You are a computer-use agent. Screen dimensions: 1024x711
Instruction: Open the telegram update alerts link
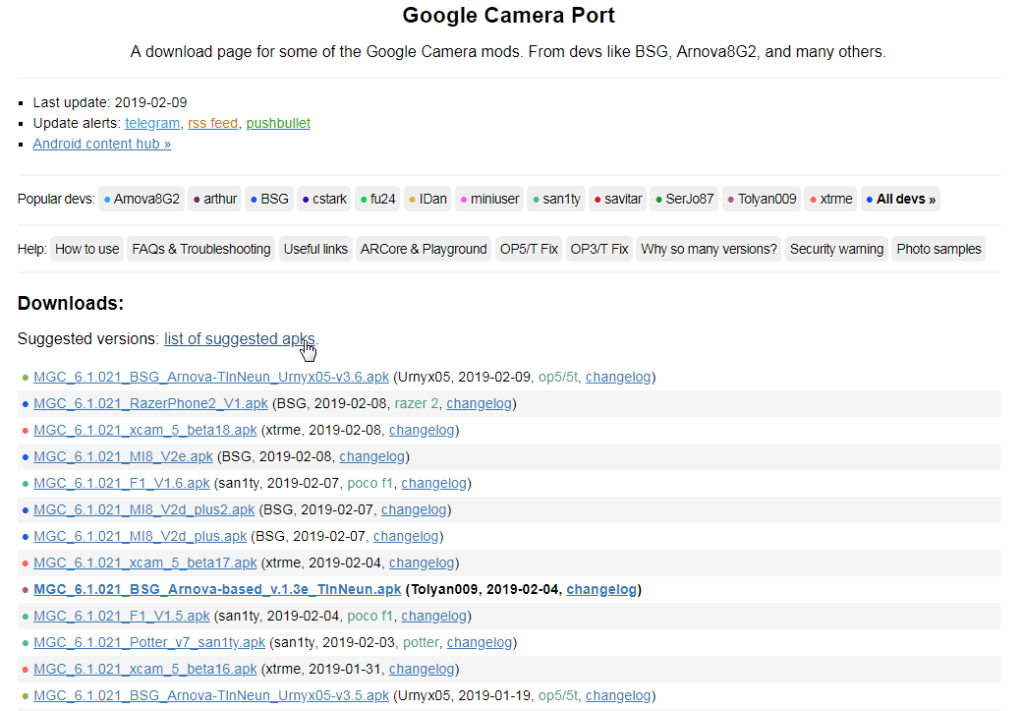coord(152,123)
